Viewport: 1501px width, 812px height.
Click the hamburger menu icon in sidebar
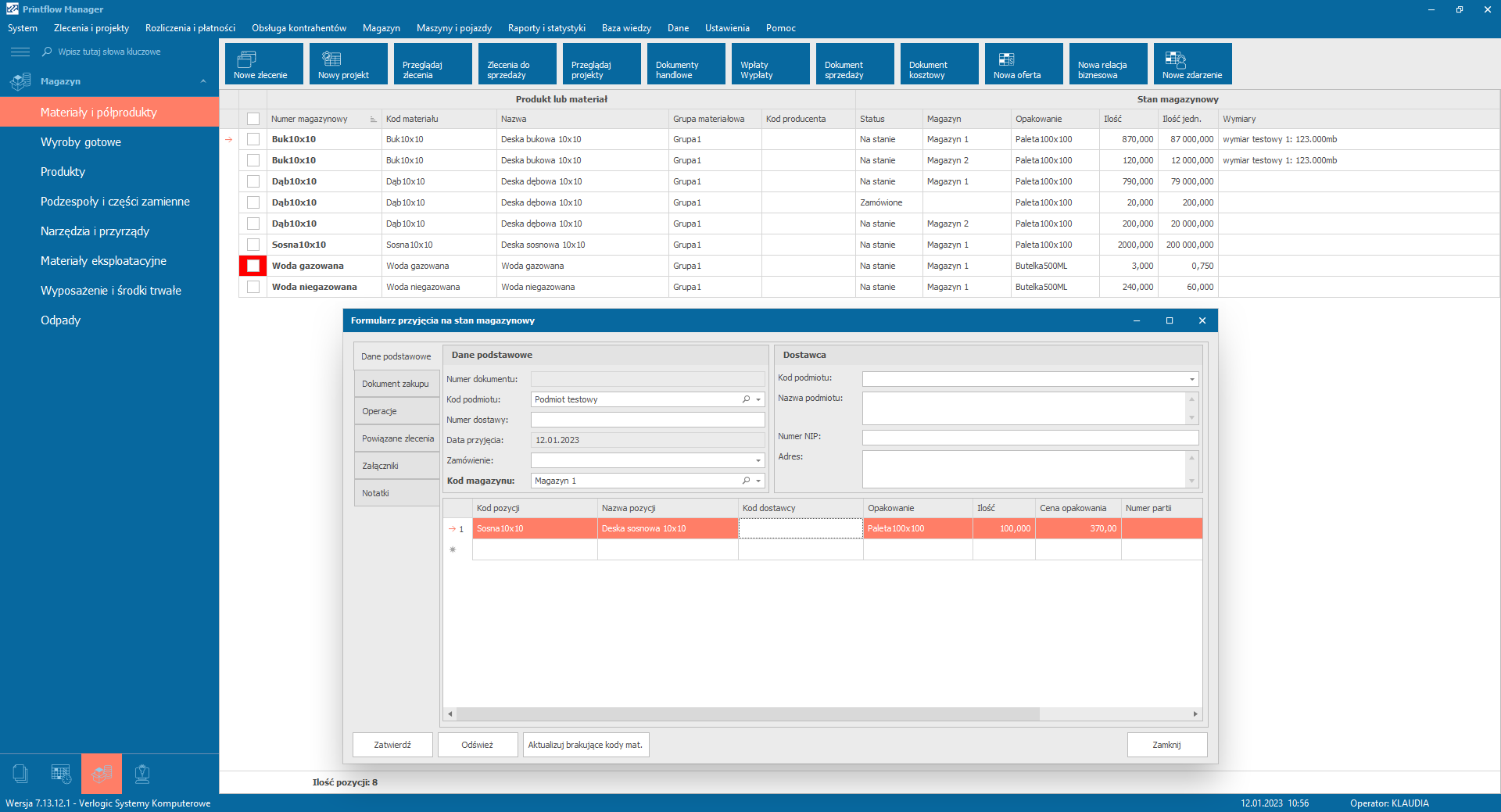[20, 52]
